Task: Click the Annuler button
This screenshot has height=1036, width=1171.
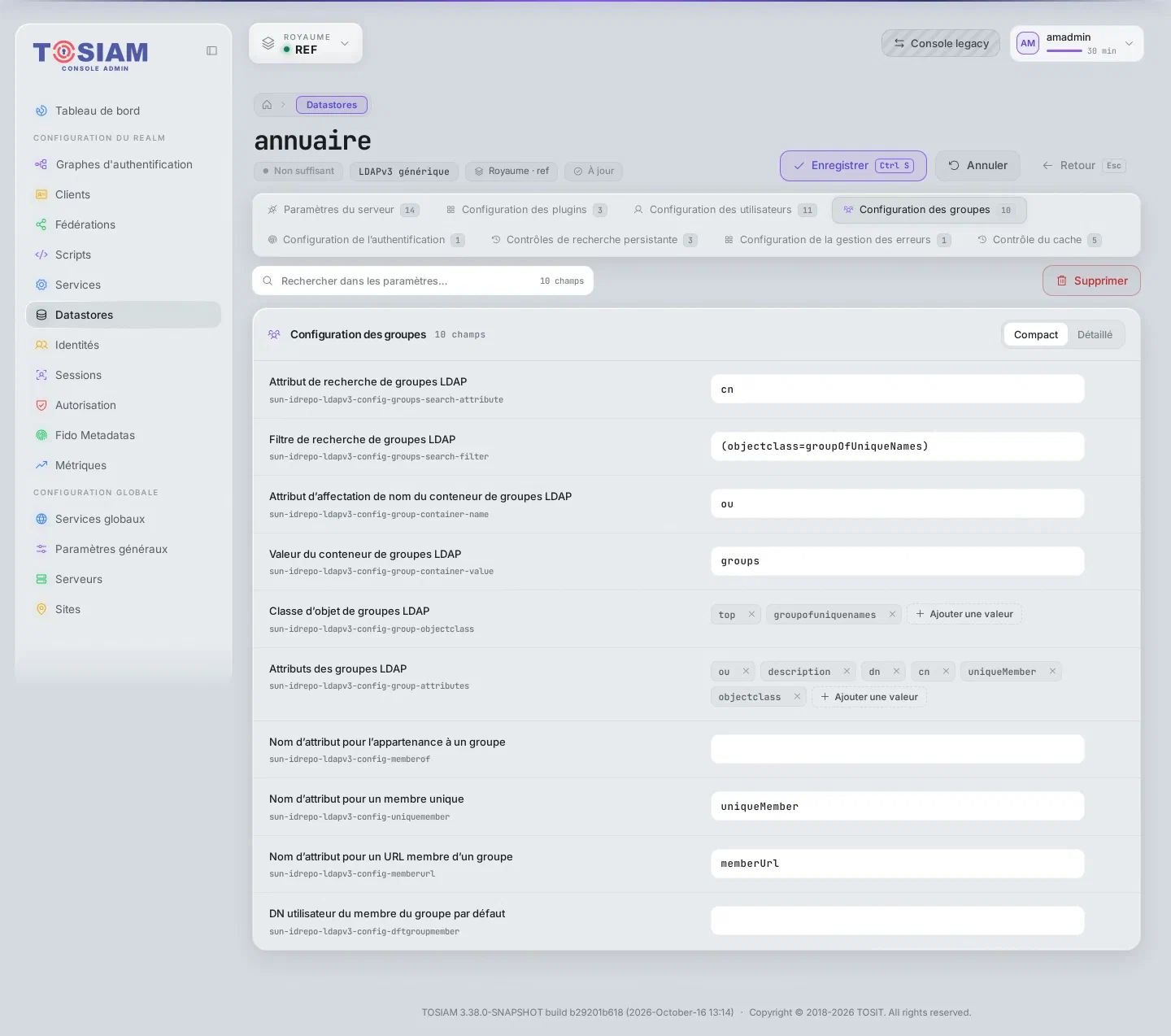Action: pyautogui.click(x=977, y=166)
